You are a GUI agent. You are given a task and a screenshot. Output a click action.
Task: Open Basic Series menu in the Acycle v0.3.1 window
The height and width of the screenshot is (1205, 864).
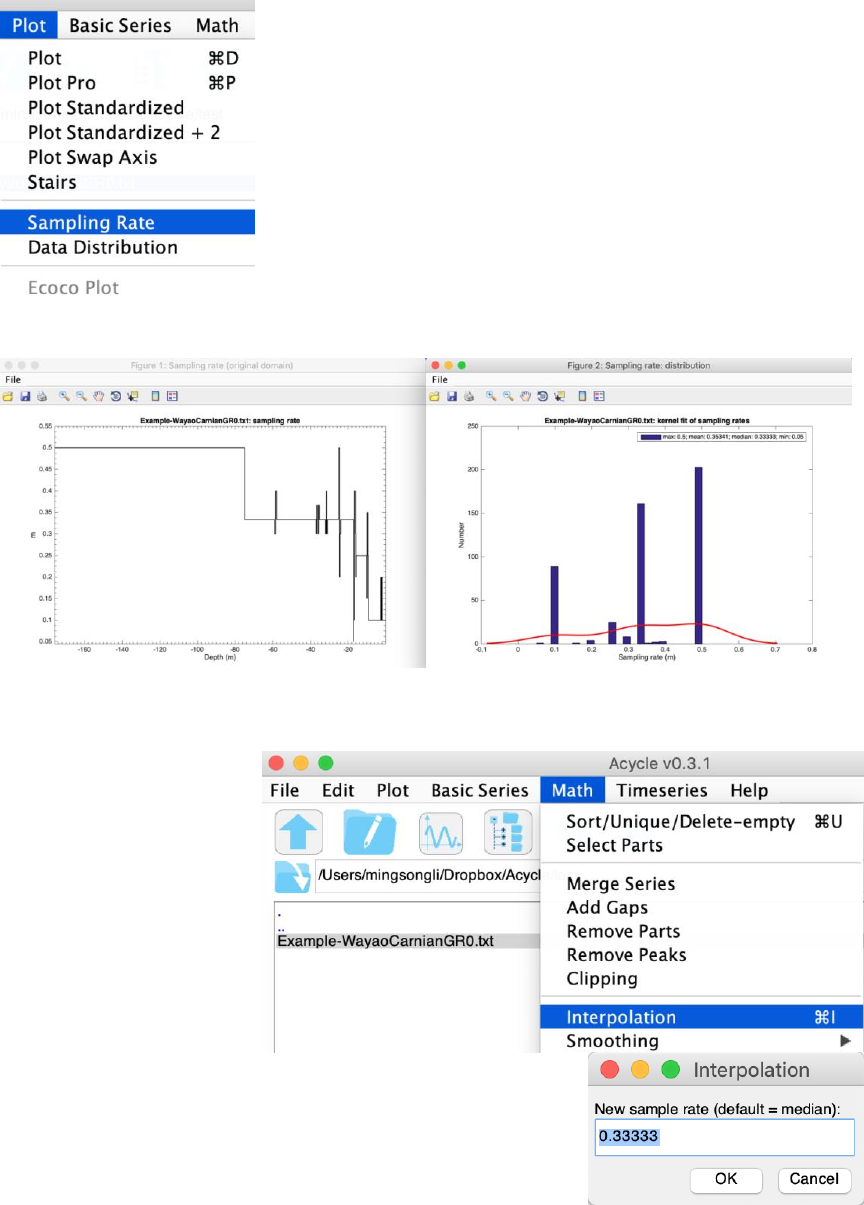tap(479, 790)
